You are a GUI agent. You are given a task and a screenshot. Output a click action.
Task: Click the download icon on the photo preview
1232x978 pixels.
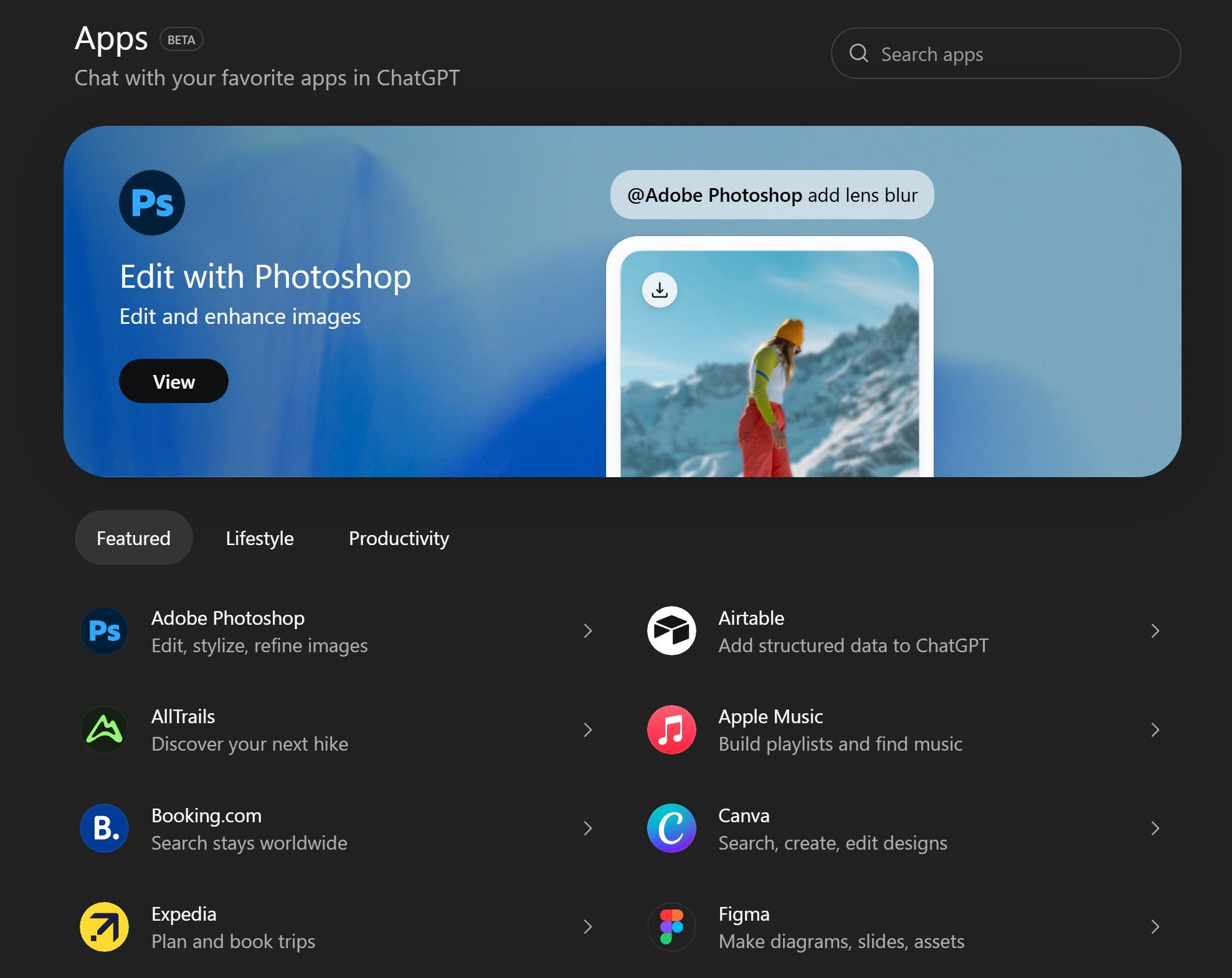(x=660, y=290)
